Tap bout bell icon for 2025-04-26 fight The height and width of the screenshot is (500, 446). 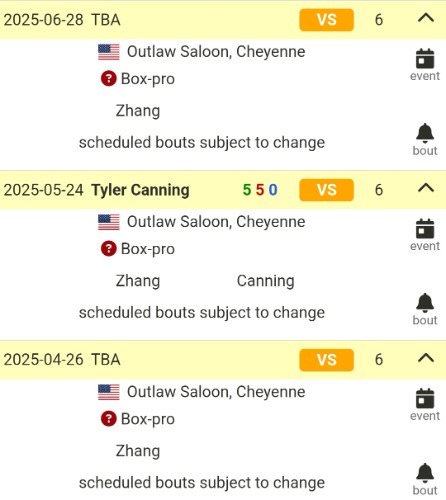[x=425, y=479]
